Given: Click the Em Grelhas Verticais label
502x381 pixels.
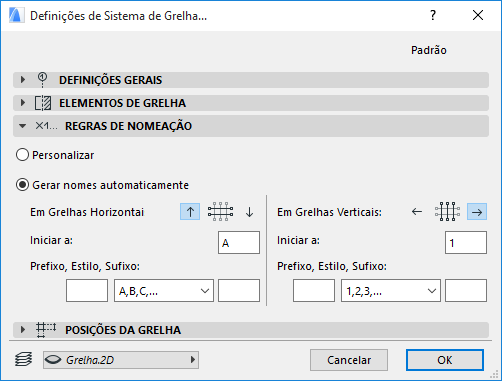Looking at the screenshot, I should pyautogui.click(x=329, y=212).
